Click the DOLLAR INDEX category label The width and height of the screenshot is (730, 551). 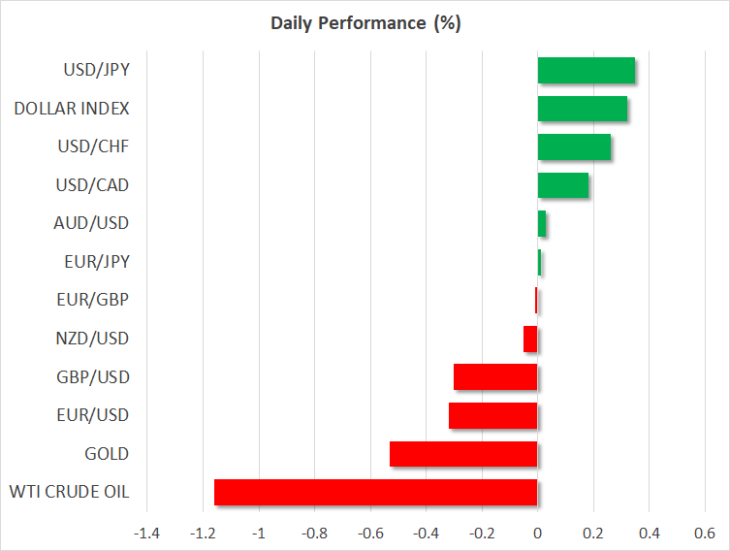click(72, 108)
